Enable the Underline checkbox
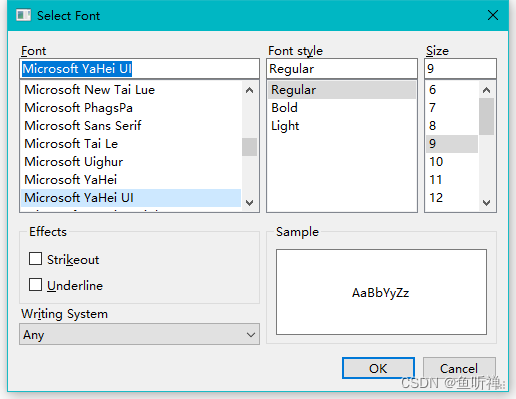This screenshot has height=399, width=516. point(35,285)
